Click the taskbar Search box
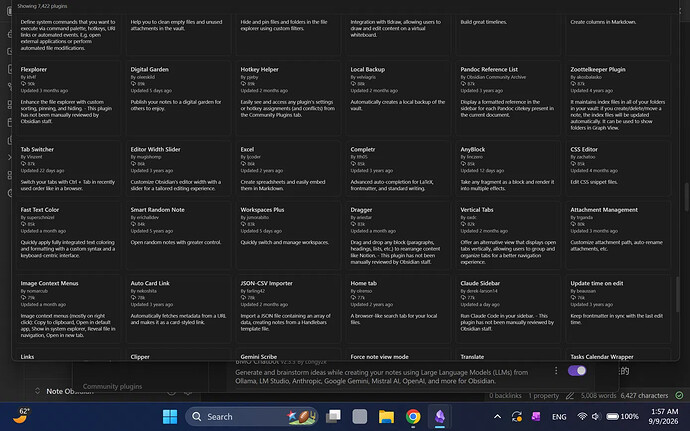 252,416
